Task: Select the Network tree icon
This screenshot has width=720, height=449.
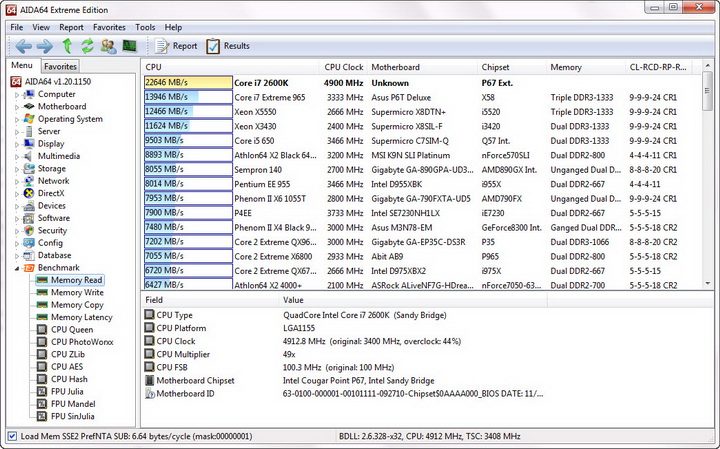Action: click(x=28, y=181)
